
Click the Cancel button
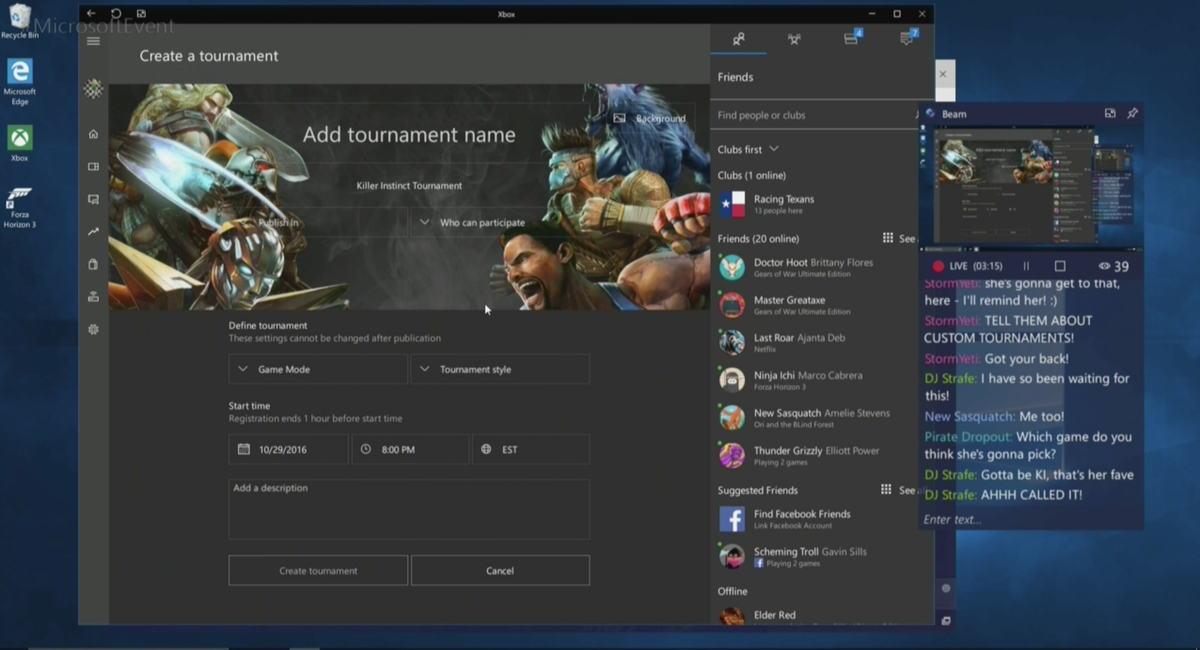(500, 571)
